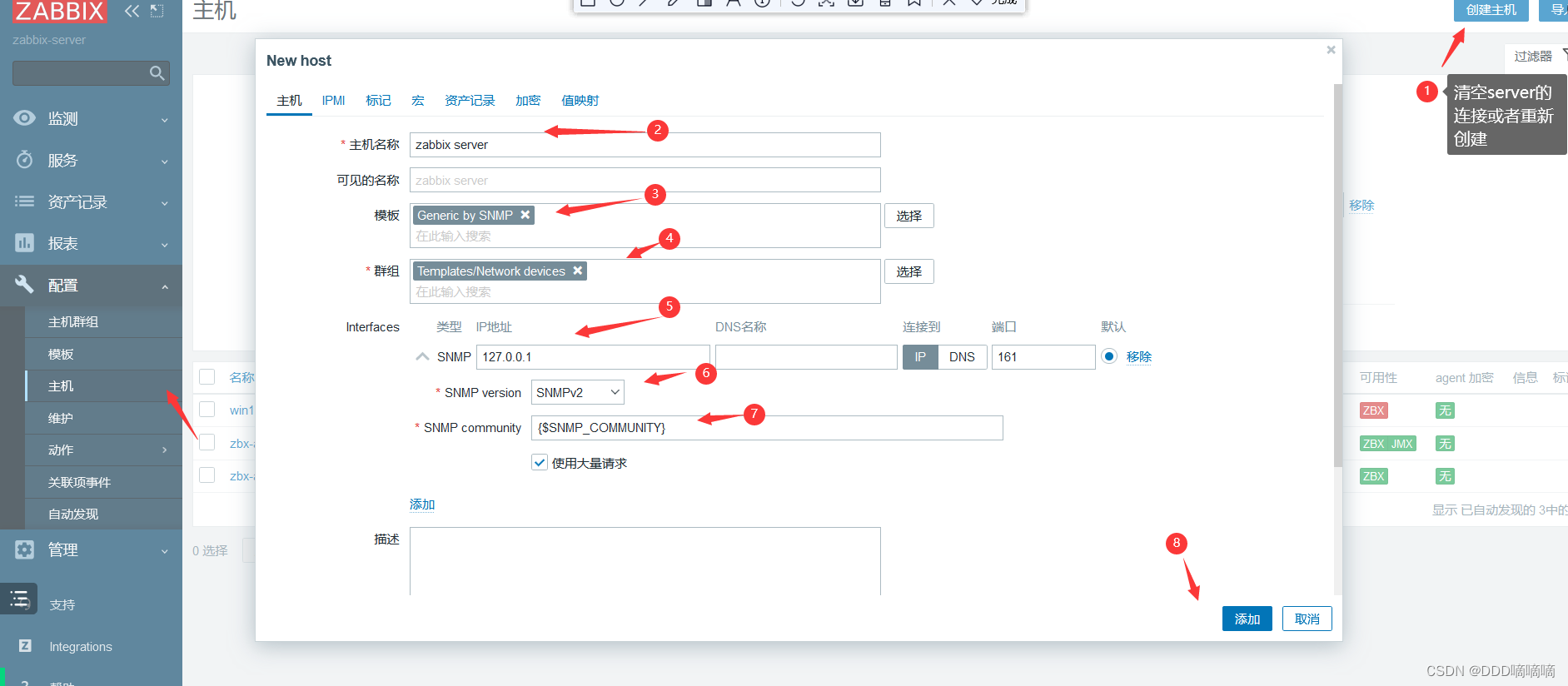
Task: Expand the 监测 menu chevron
Action: coord(165,120)
